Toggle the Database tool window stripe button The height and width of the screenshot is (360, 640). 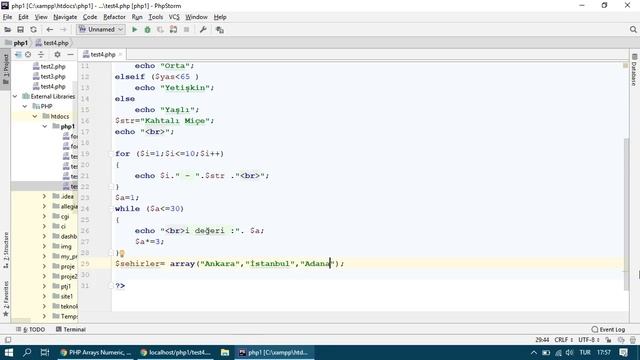[634, 69]
